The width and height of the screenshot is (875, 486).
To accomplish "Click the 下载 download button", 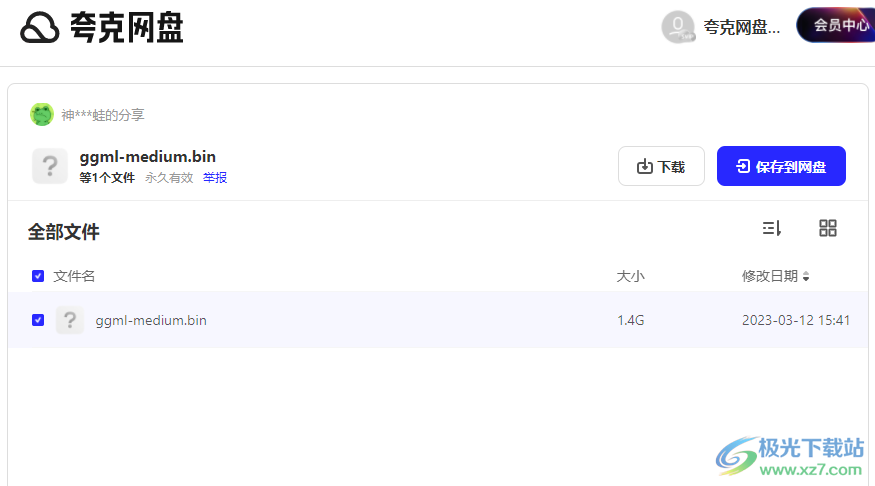I will pos(661,166).
